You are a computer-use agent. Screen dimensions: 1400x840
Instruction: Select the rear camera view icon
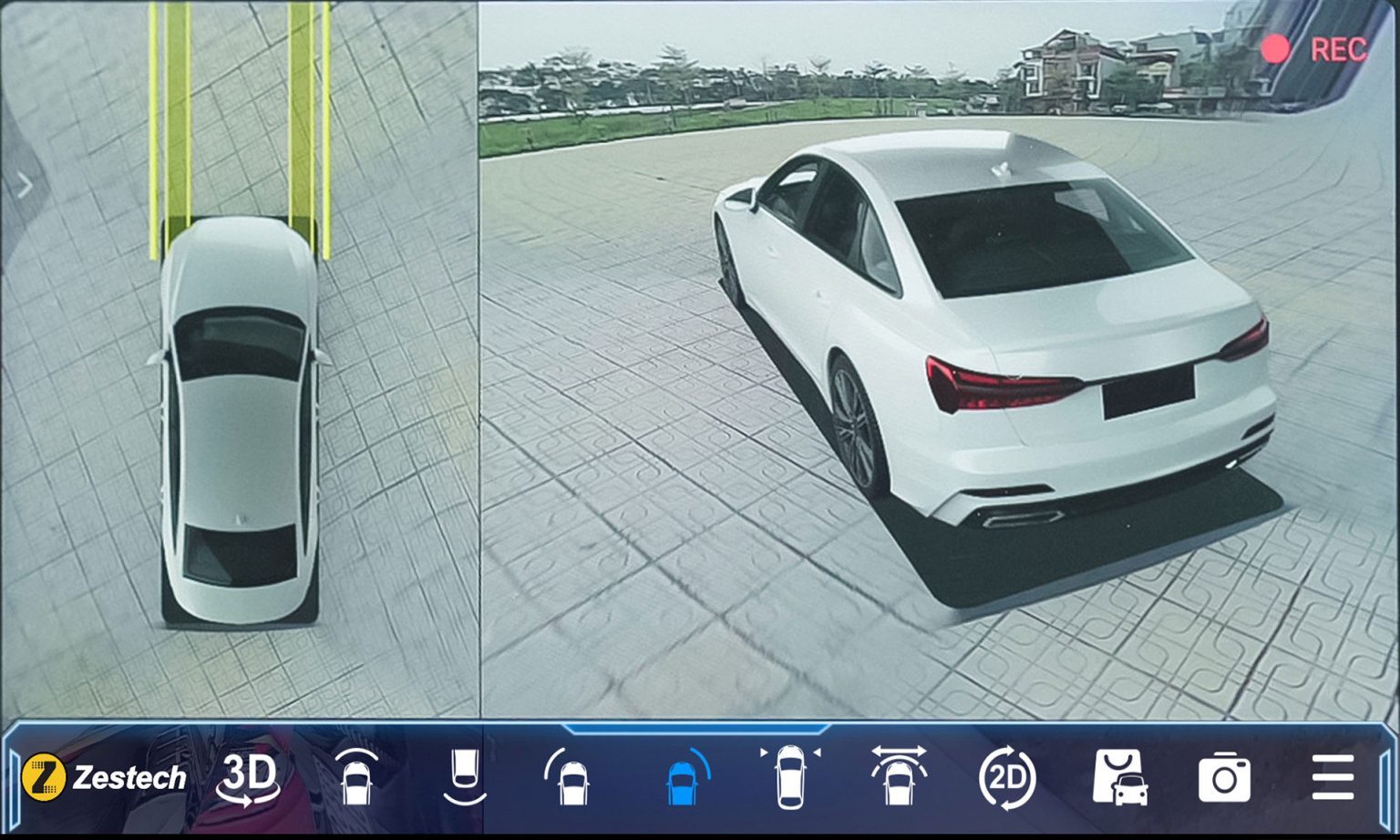465,778
